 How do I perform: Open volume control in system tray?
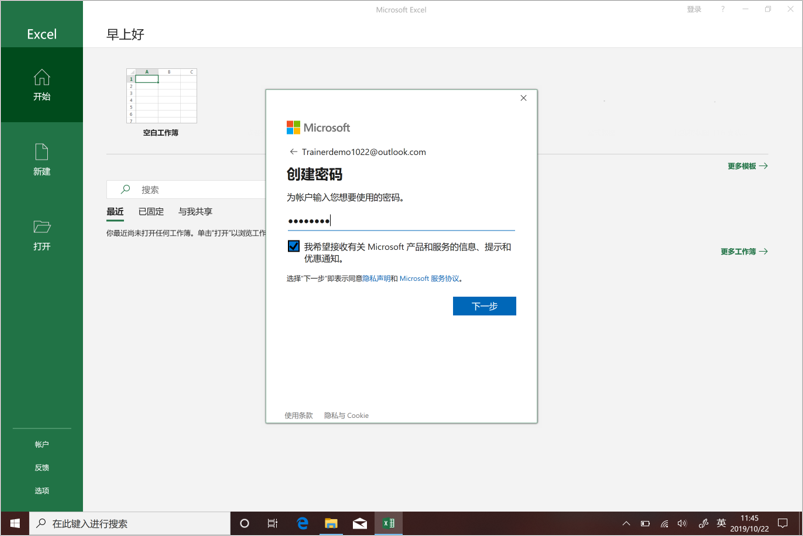(x=682, y=523)
